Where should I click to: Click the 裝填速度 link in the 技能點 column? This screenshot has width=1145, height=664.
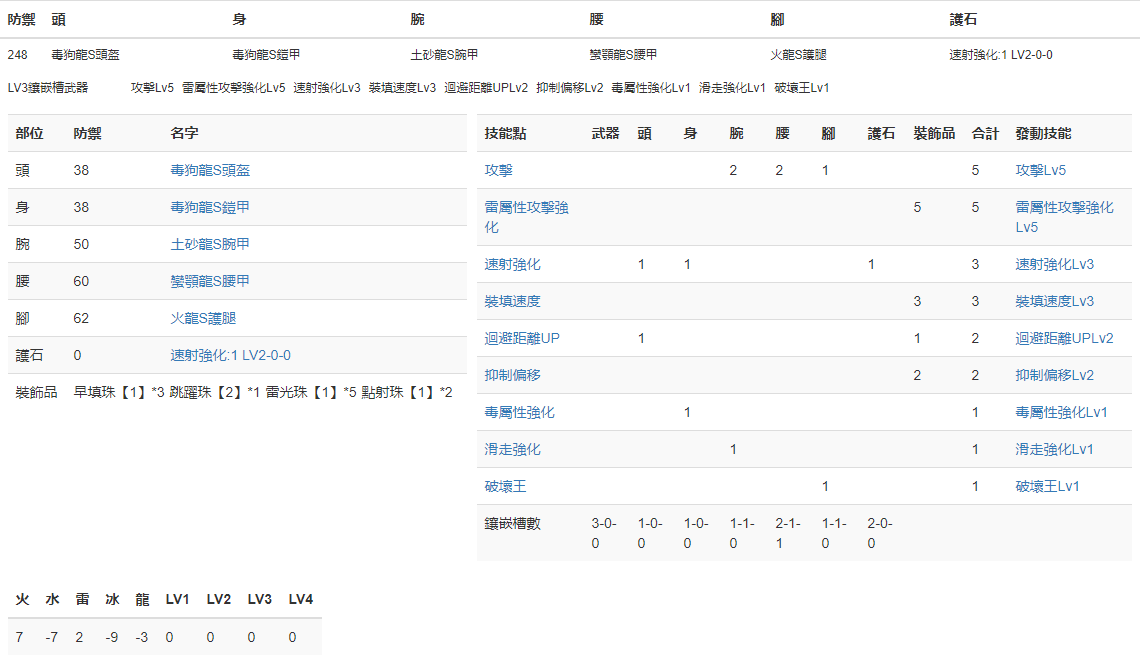[x=512, y=302]
